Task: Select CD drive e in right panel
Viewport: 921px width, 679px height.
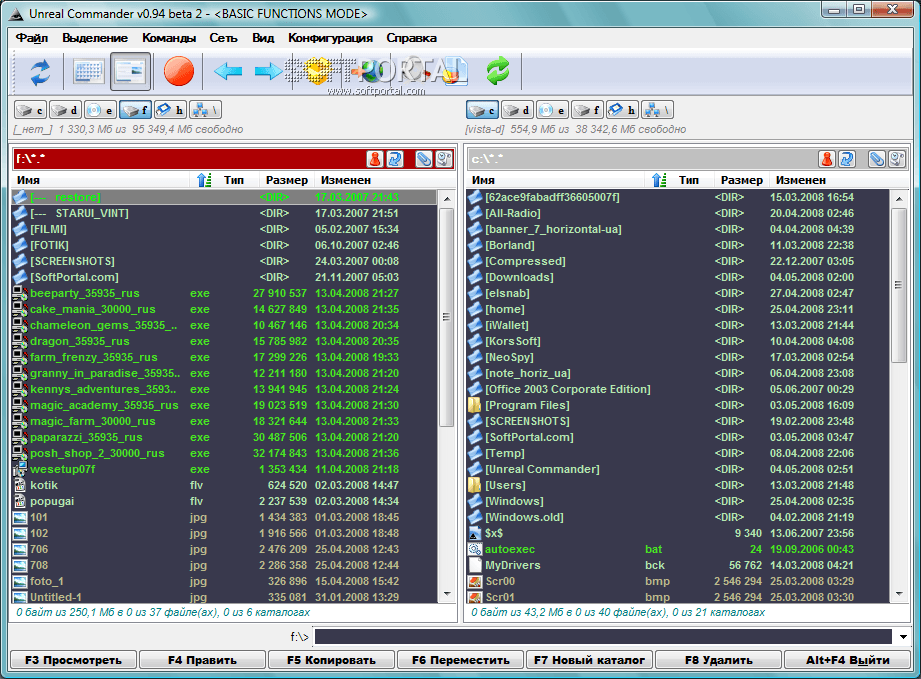Action: coord(553,110)
